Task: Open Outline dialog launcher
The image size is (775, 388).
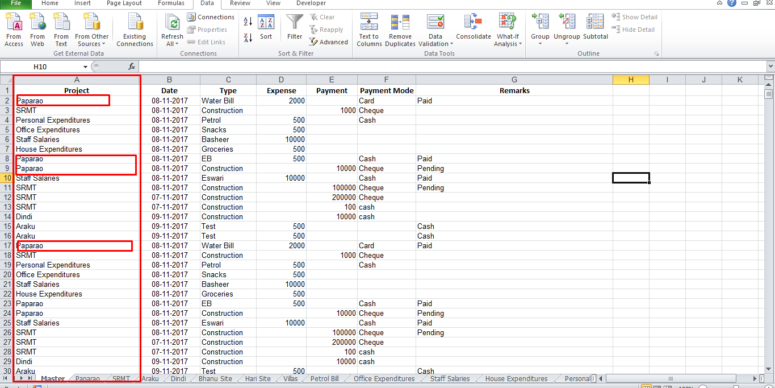Action: pyautogui.click(x=657, y=53)
